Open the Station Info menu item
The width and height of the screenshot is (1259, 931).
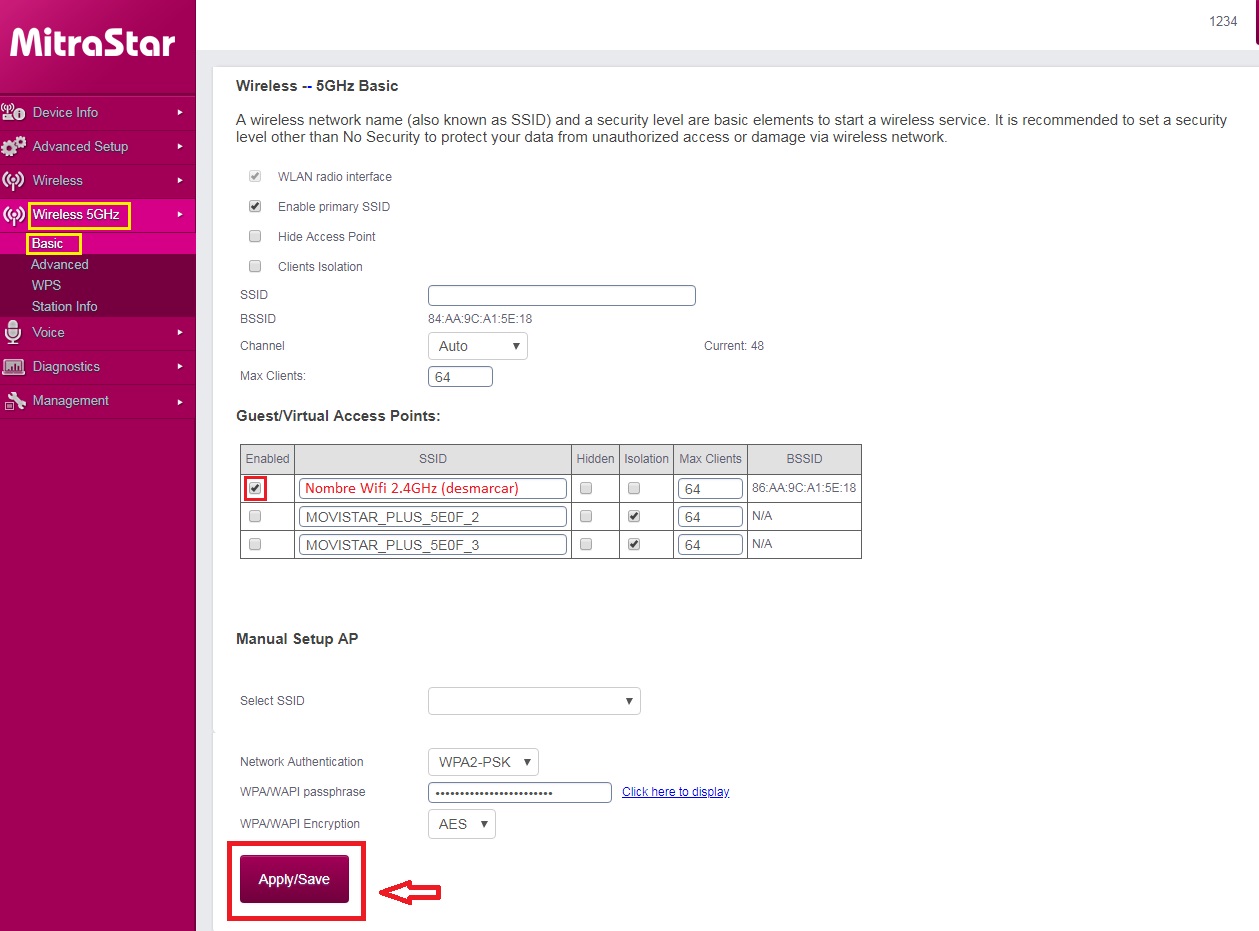click(x=64, y=307)
